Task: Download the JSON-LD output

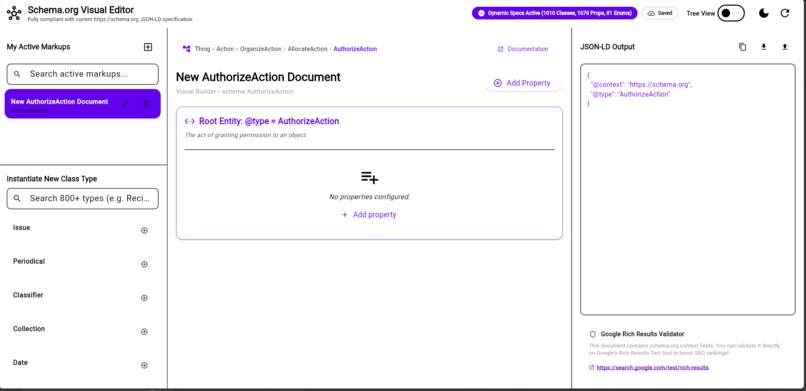Action: pyautogui.click(x=763, y=47)
